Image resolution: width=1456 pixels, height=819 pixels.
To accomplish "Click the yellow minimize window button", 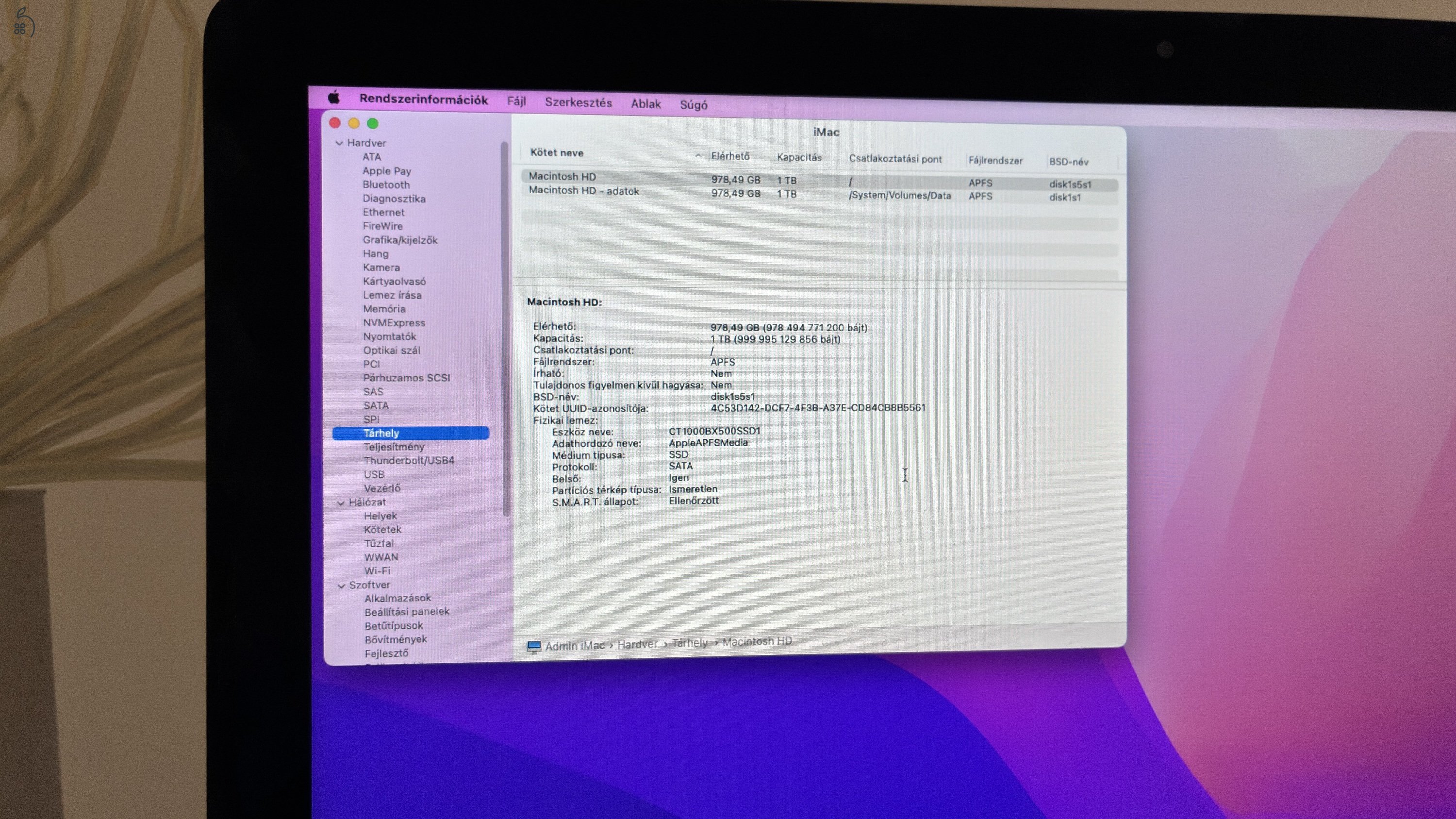I will 354,123.
